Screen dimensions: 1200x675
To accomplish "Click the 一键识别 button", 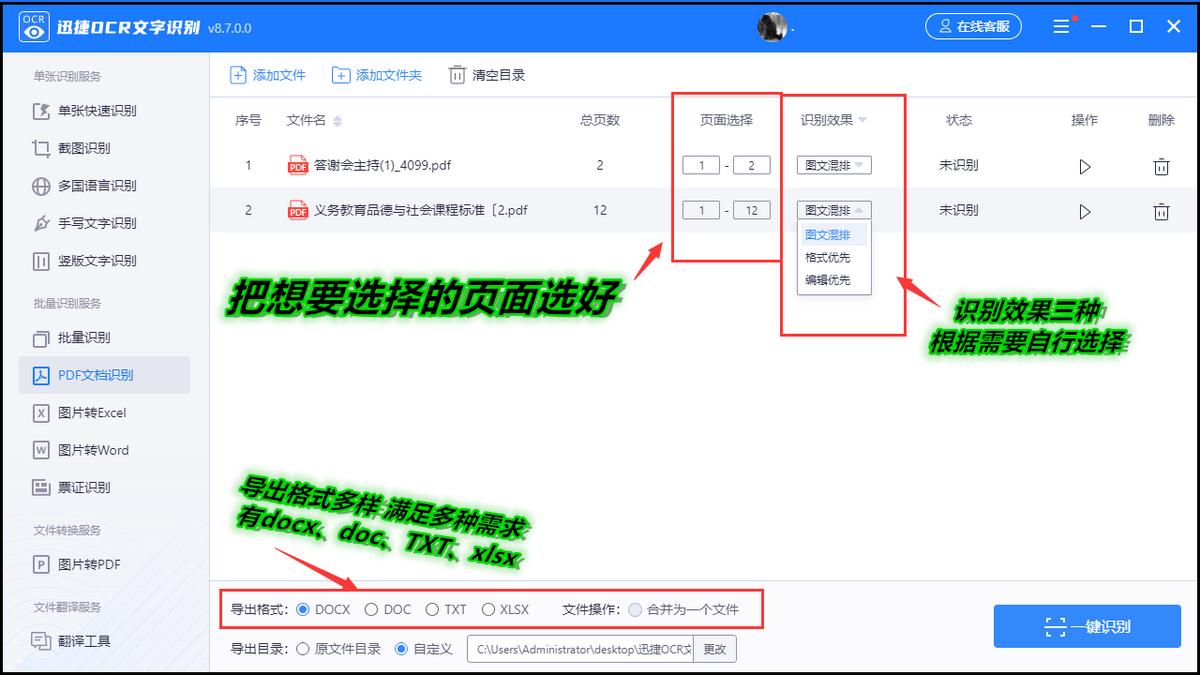I will [1087, 626].
